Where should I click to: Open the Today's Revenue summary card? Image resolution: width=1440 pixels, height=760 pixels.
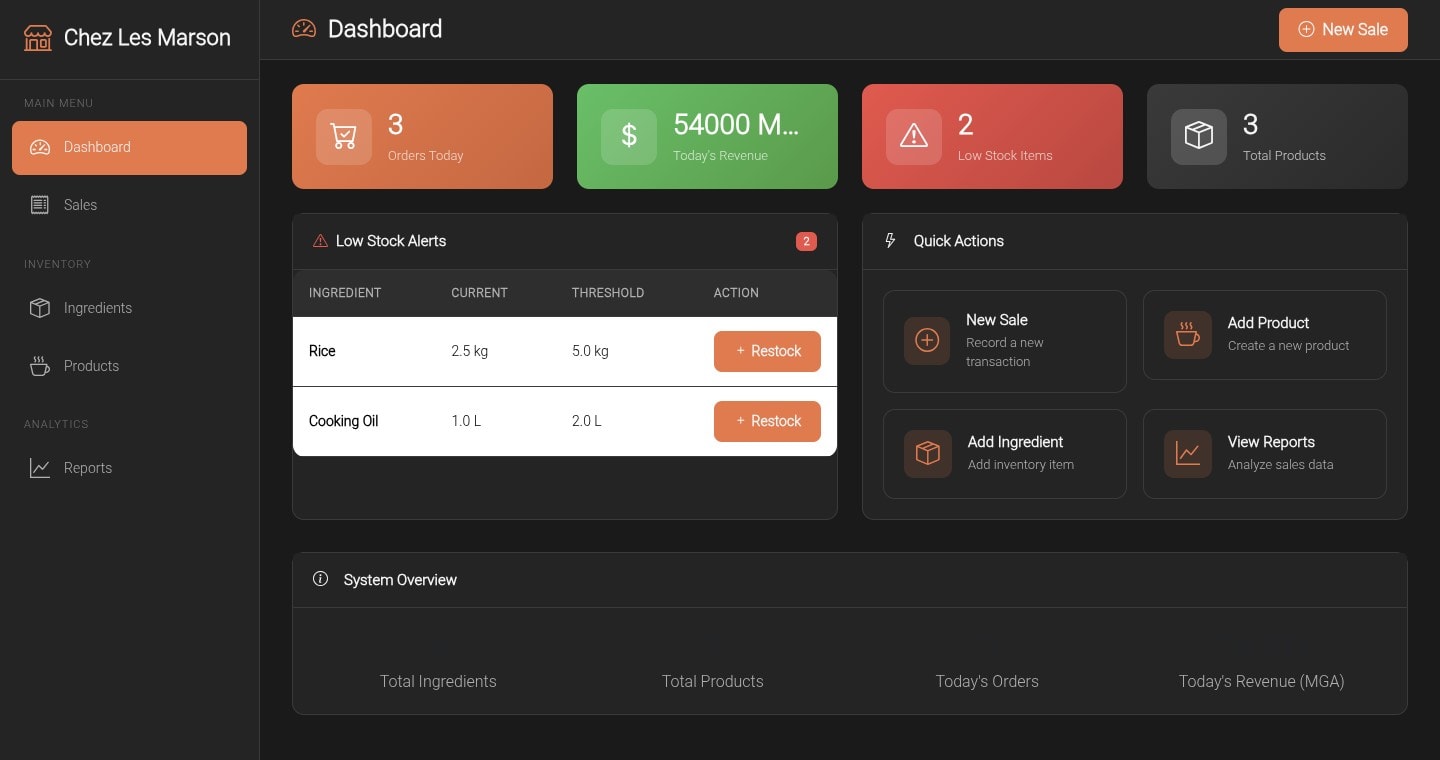(707, 137)
